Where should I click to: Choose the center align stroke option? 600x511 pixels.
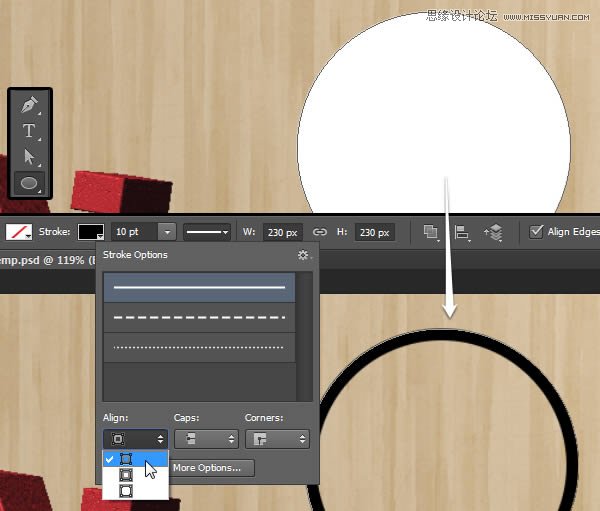[x=126, y=475]
